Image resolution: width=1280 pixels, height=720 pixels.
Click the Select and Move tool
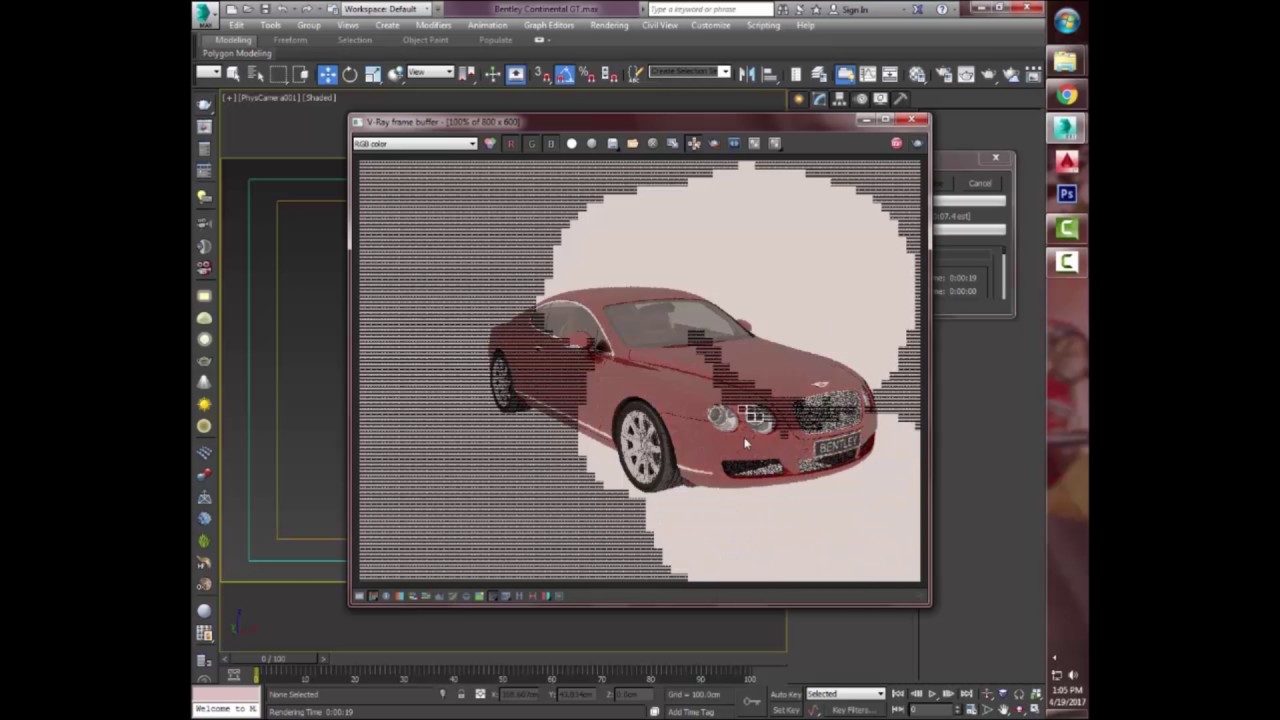pyautogui.click(x=328, y=74)
